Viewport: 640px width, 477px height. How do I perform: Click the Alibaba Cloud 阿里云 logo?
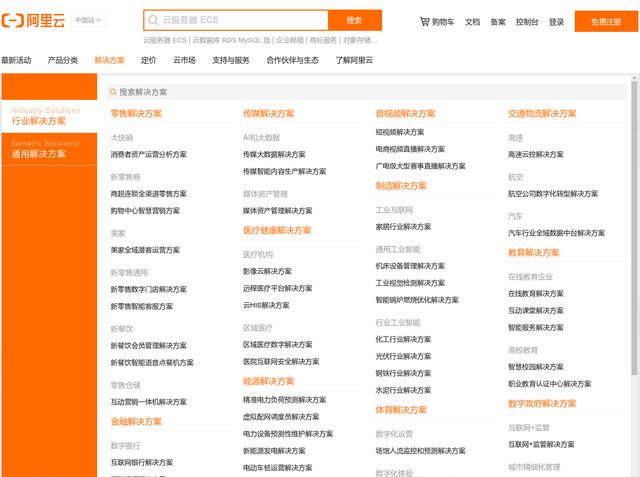coord(33,20)
